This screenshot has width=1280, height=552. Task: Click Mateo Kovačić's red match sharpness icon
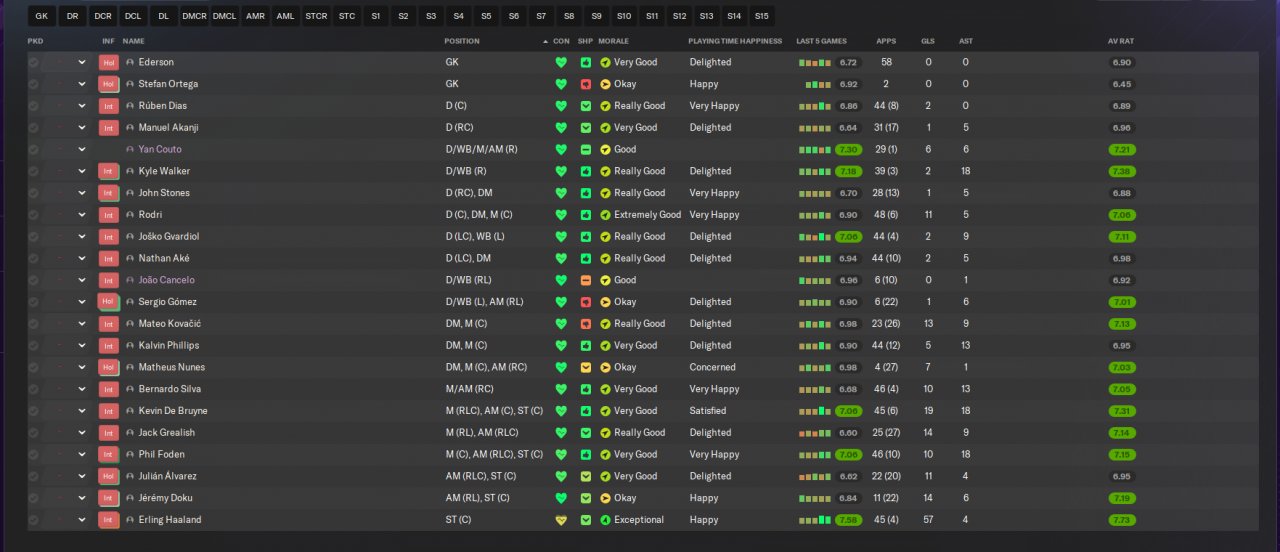coord(586,324)
